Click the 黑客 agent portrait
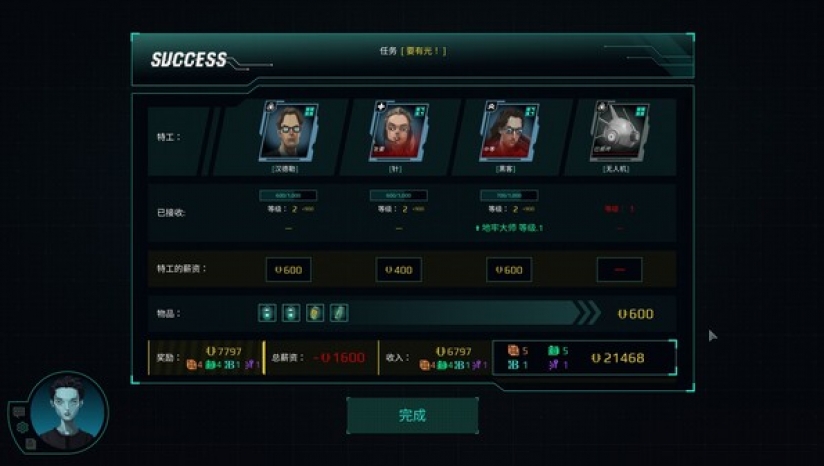Image resolution: width=824 pixels, height=466 pixels. point(509,132)
